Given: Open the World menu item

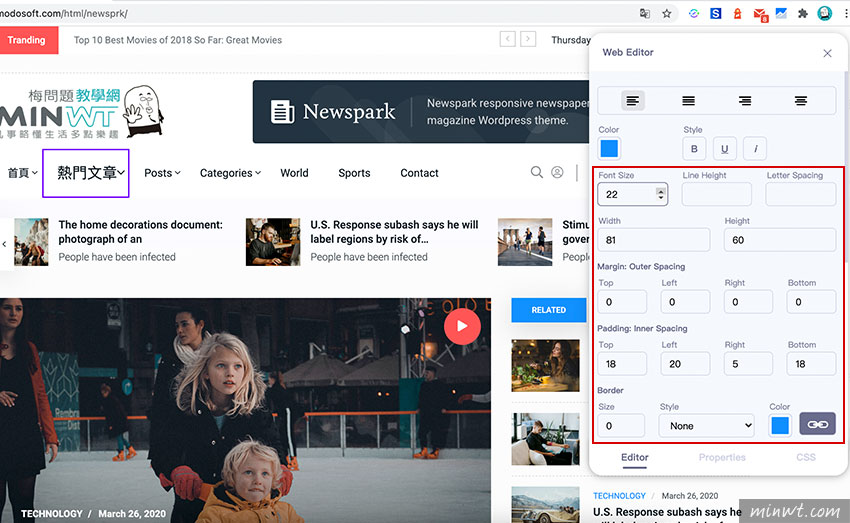Looking at the screenshot, I should point(294,173).
